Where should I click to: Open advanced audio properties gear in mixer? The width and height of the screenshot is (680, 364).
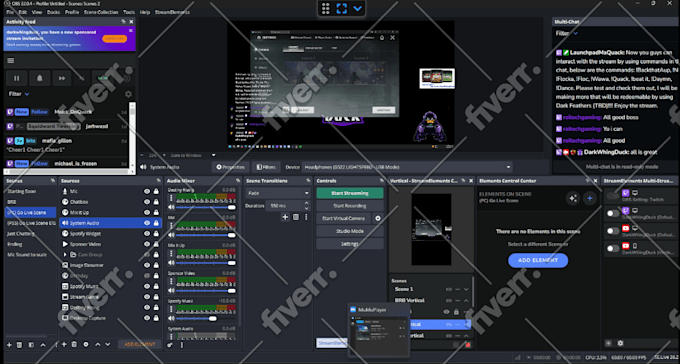(x=170, y=345)
